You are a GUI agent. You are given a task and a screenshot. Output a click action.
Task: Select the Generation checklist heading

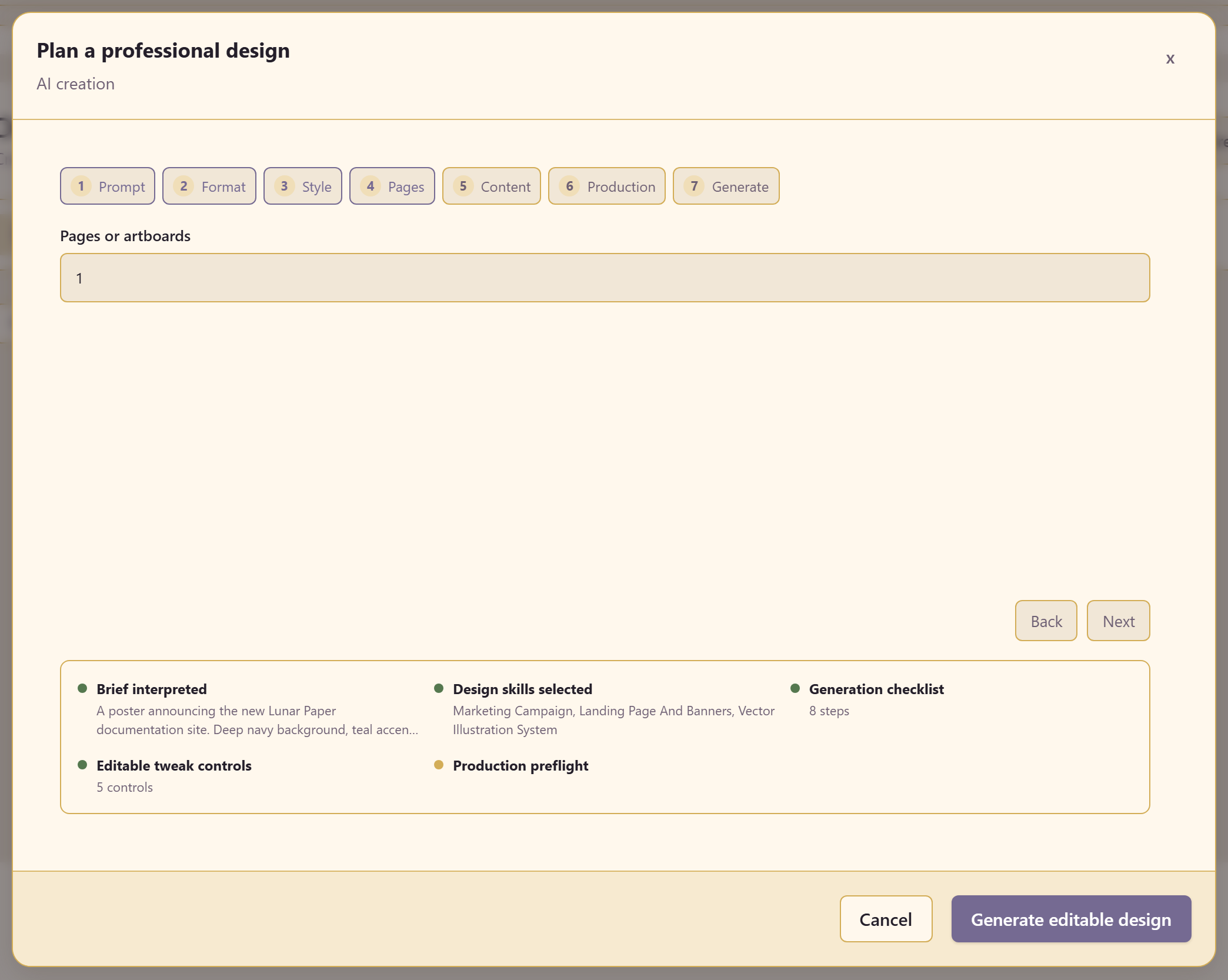(876, 689)
